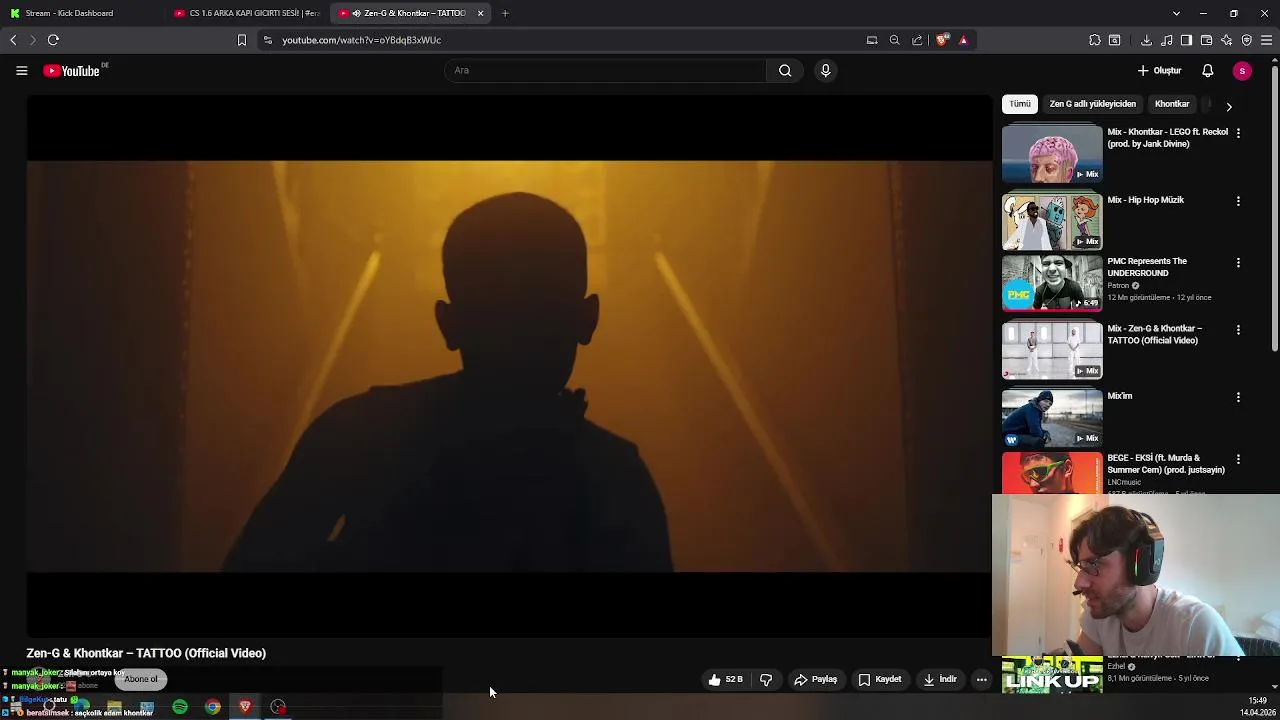Click the YouTube search magnifier button

[x=785, y=70]
